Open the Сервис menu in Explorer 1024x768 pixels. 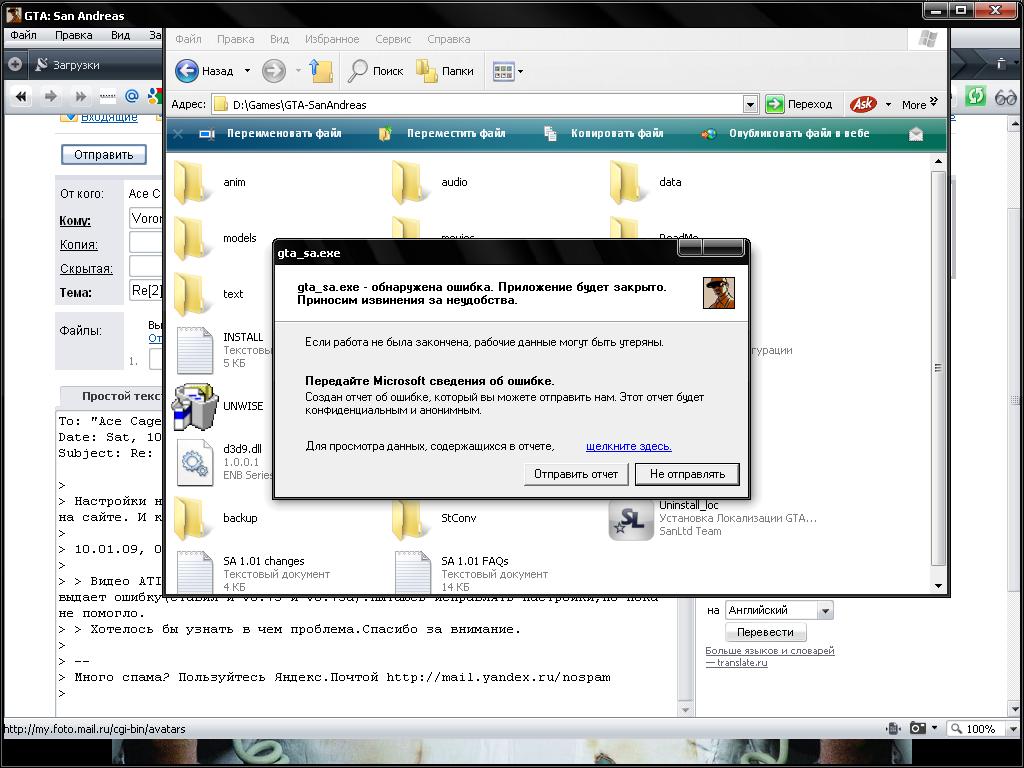coord(393,39)
